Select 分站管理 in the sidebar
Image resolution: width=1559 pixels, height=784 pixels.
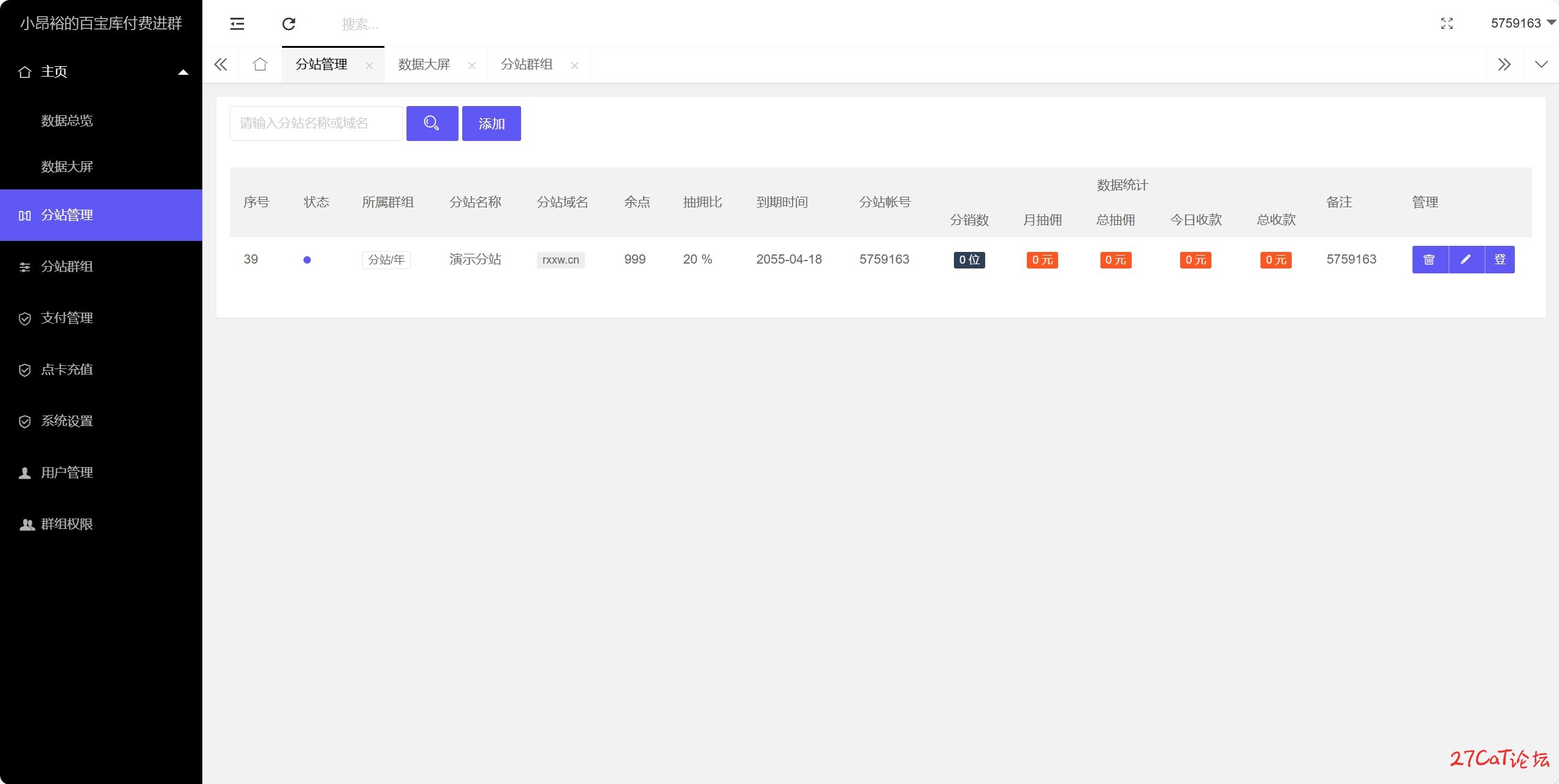(x=101, y=215)
